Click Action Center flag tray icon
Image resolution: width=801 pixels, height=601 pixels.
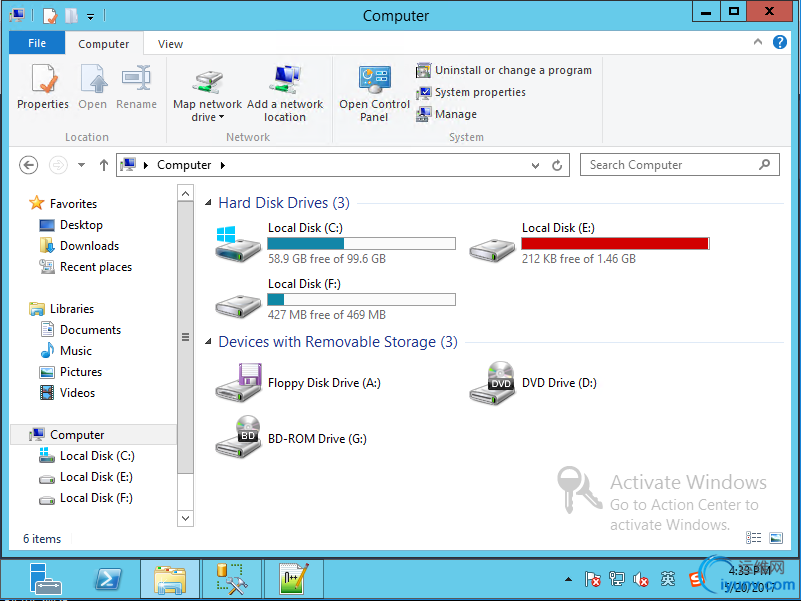(x=593, y=579)
